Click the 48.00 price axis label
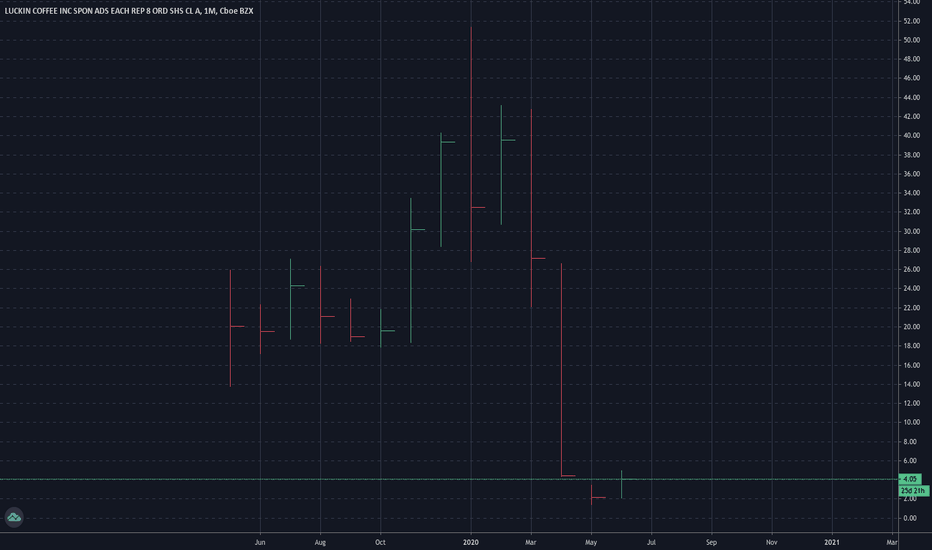Viewport: 932px width, 550px height. [x=911, y=59]
